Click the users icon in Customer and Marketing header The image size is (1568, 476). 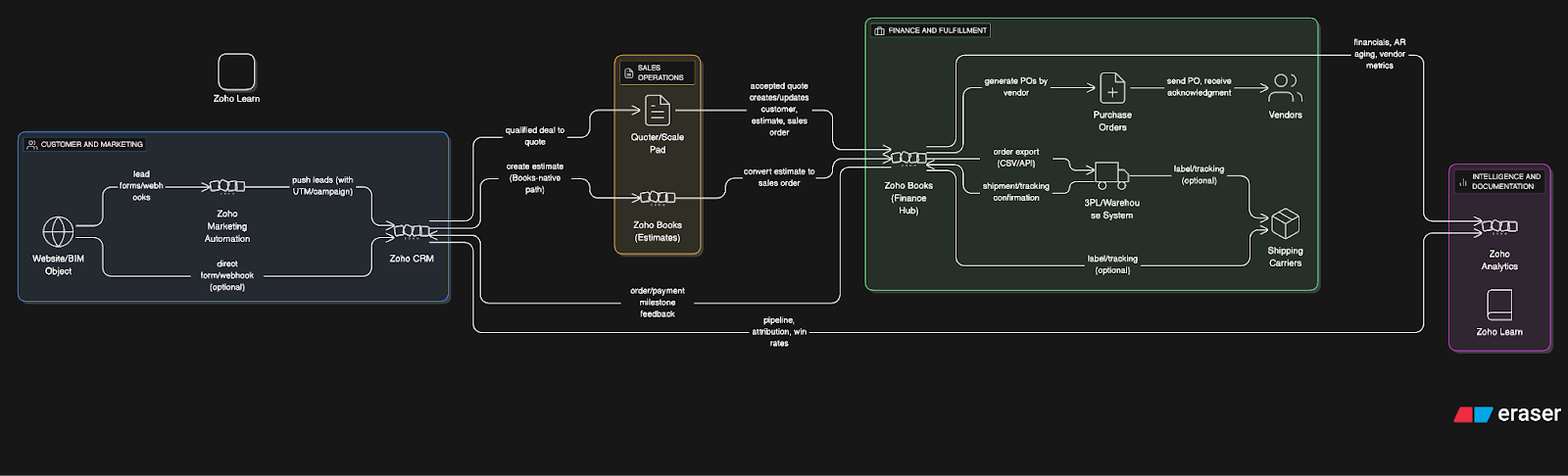pyautogui.click(x=32, y=144)
